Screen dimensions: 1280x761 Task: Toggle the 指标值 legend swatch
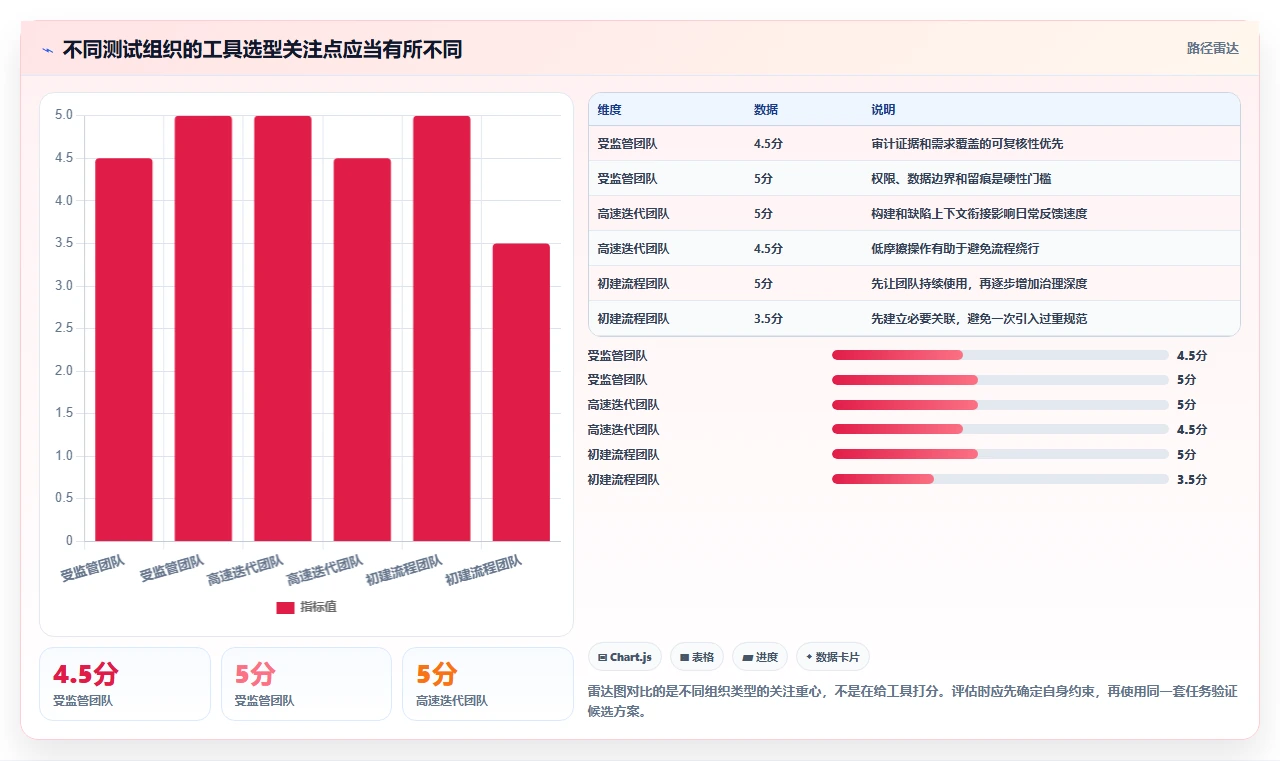point(285,607)
